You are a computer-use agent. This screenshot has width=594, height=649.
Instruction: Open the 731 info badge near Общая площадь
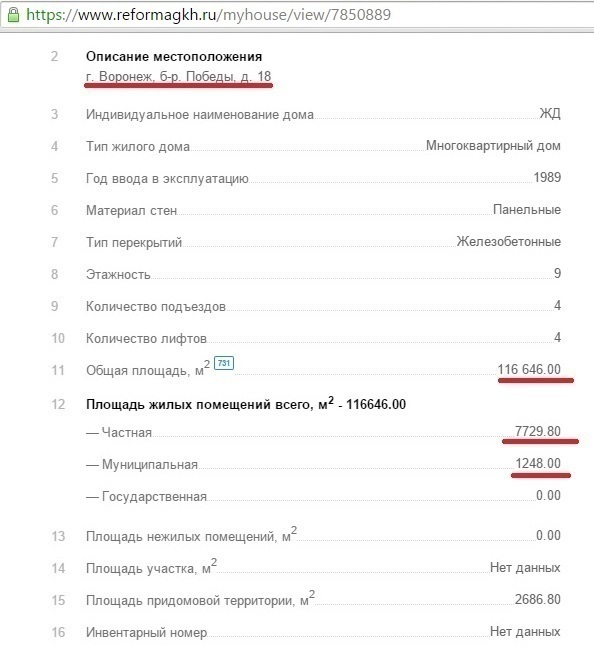pos(224,363)
